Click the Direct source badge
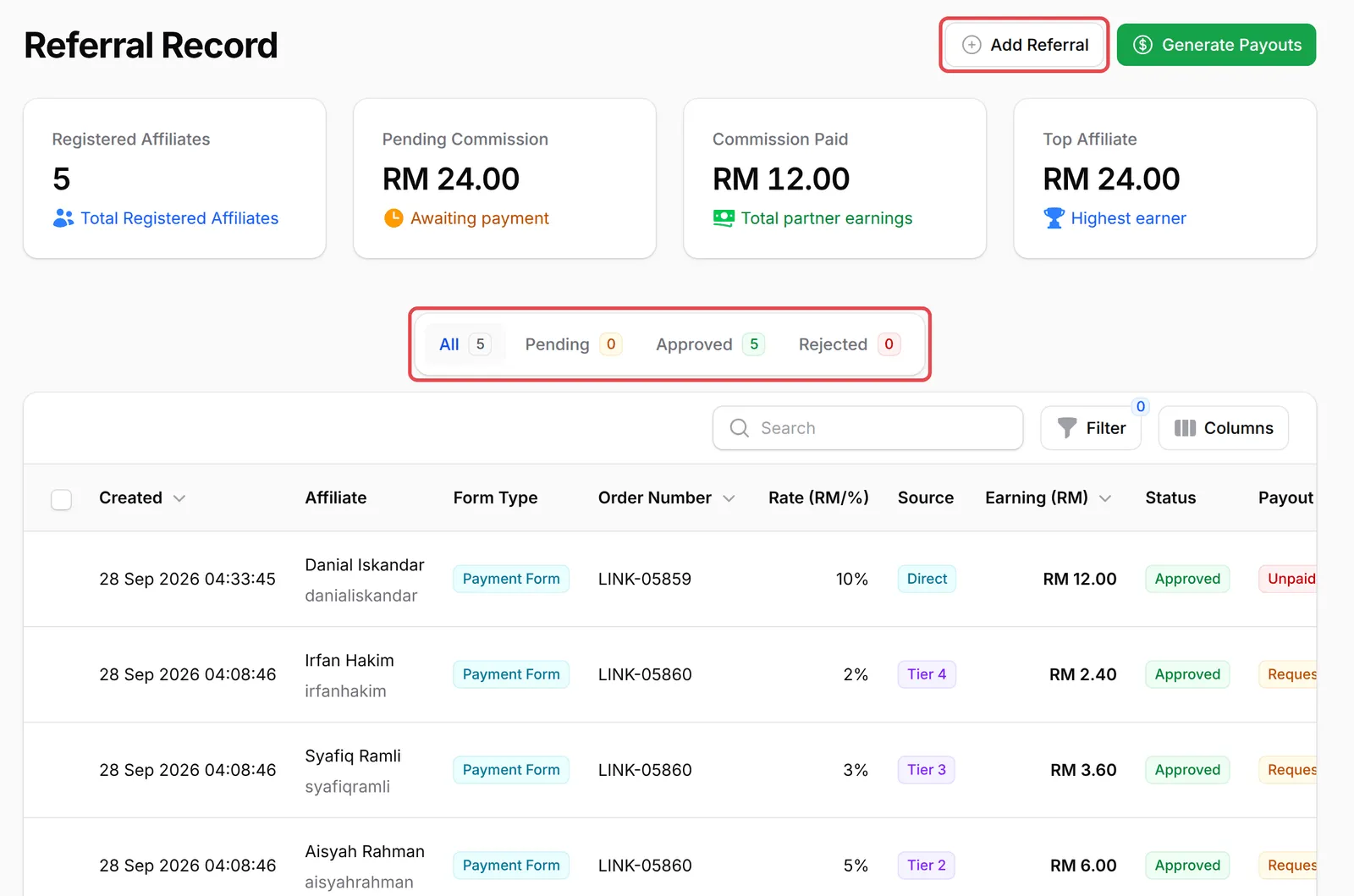Viewport: 1354px width, 896px height. click(927, 579)
